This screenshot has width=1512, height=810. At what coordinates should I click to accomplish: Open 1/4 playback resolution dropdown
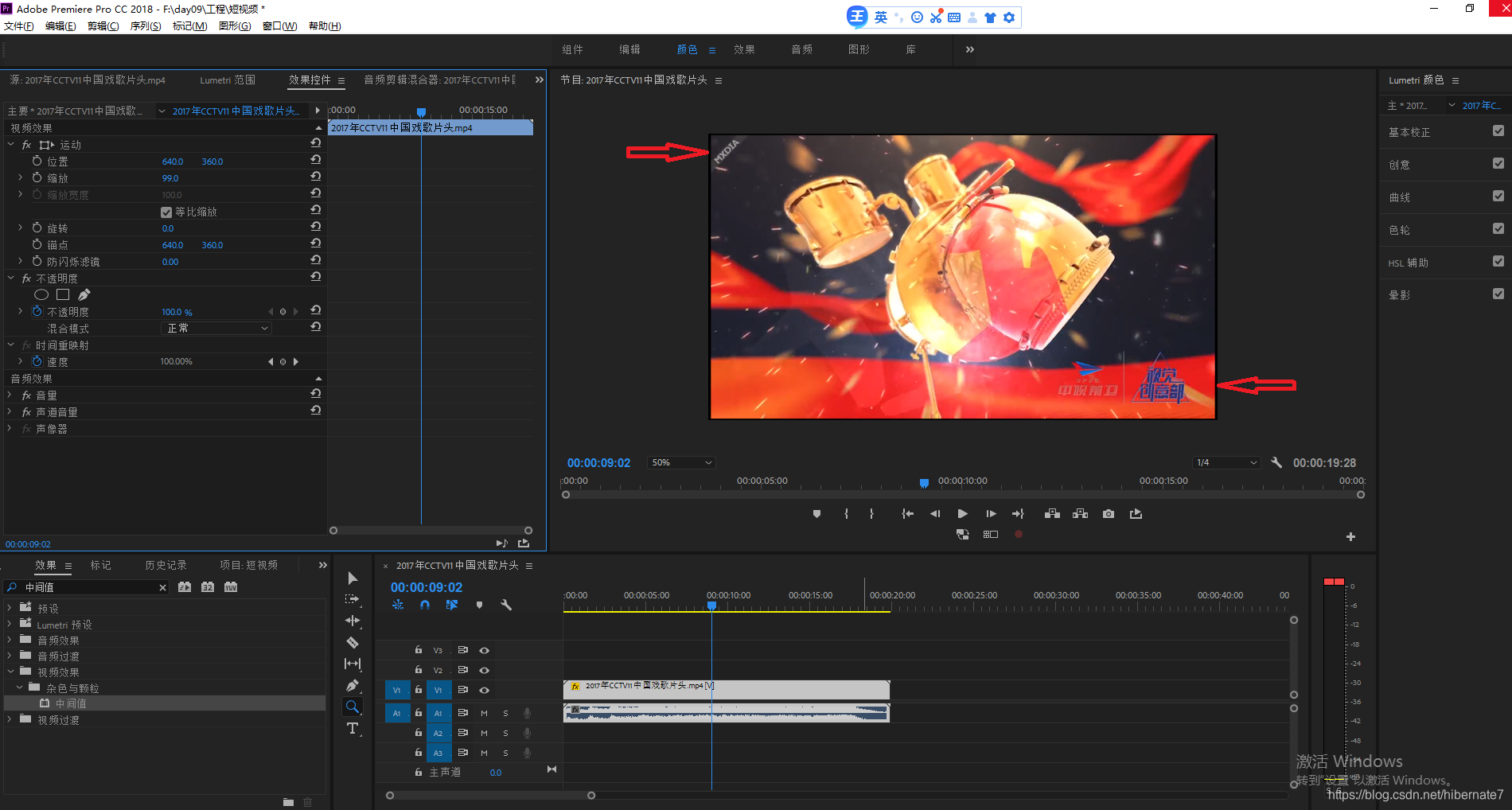[x=1226, y=462]
